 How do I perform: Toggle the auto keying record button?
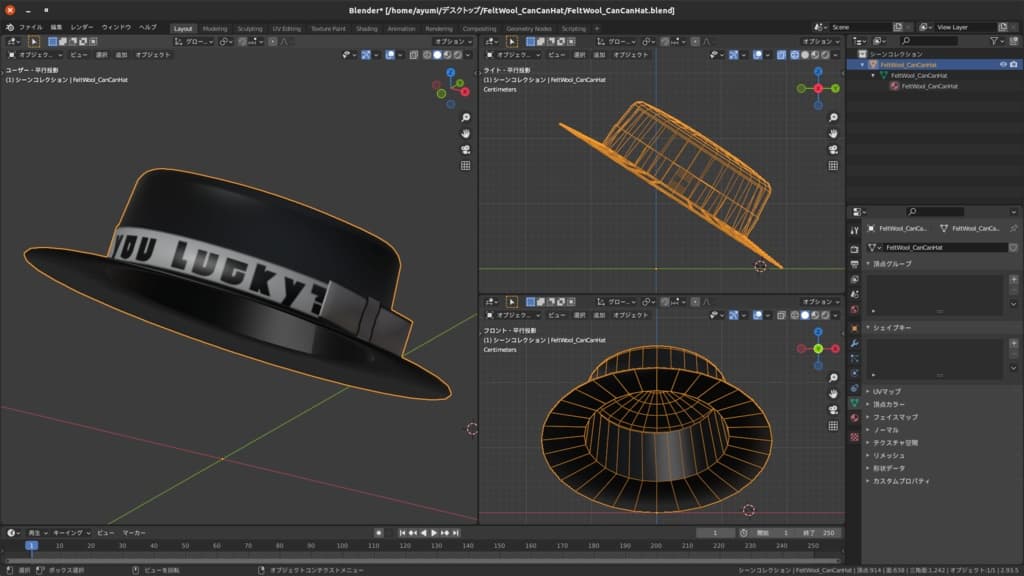[378, 533]
